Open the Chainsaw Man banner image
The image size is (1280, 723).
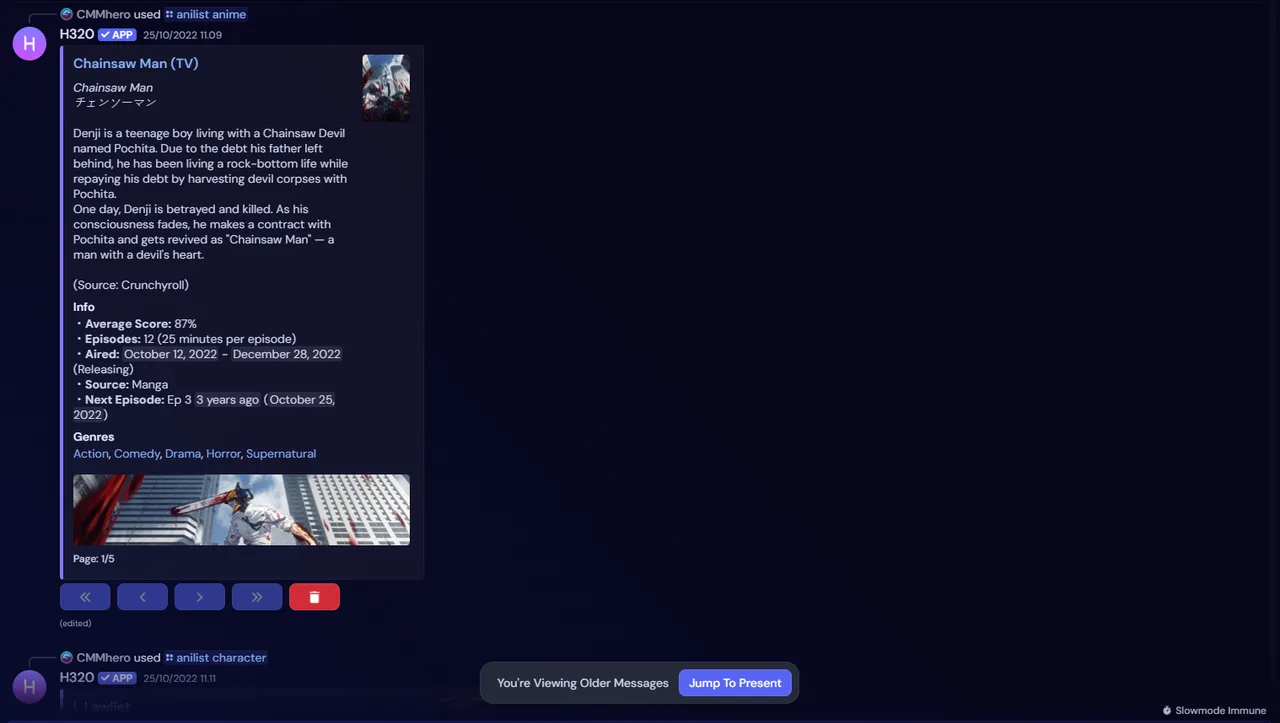[x=241, y=510]
